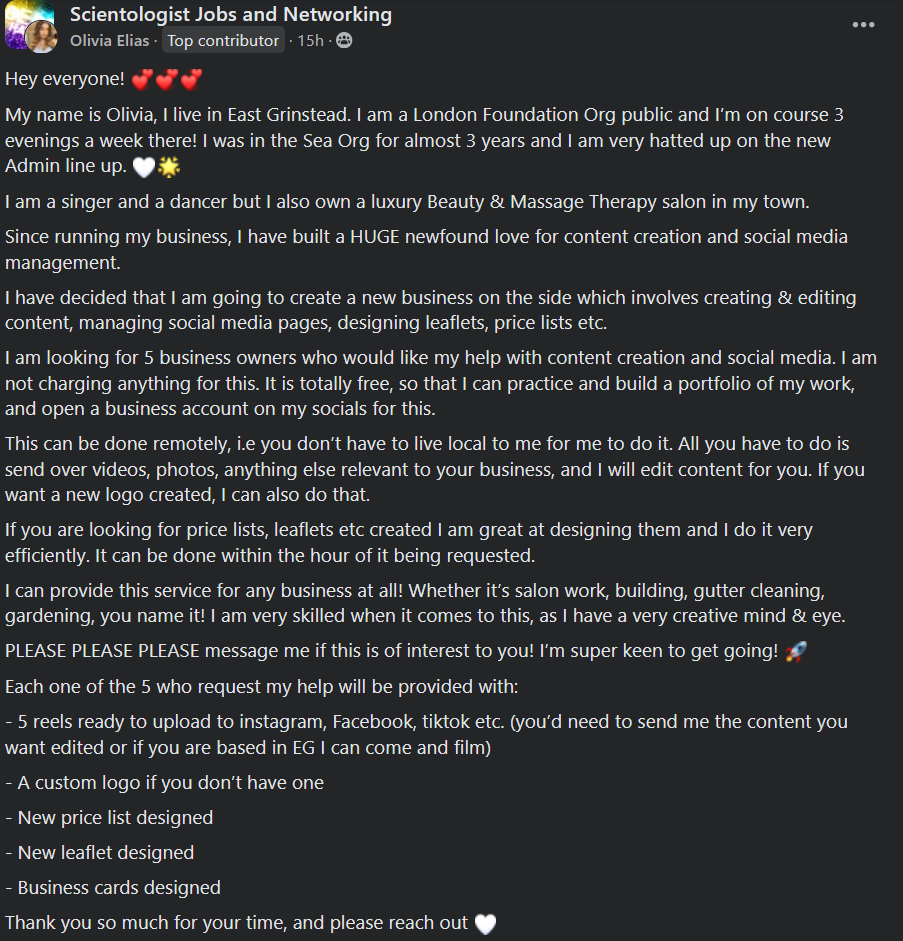Click the white heart after 'Admin line up'
The image size is (903, 941).
144,166
